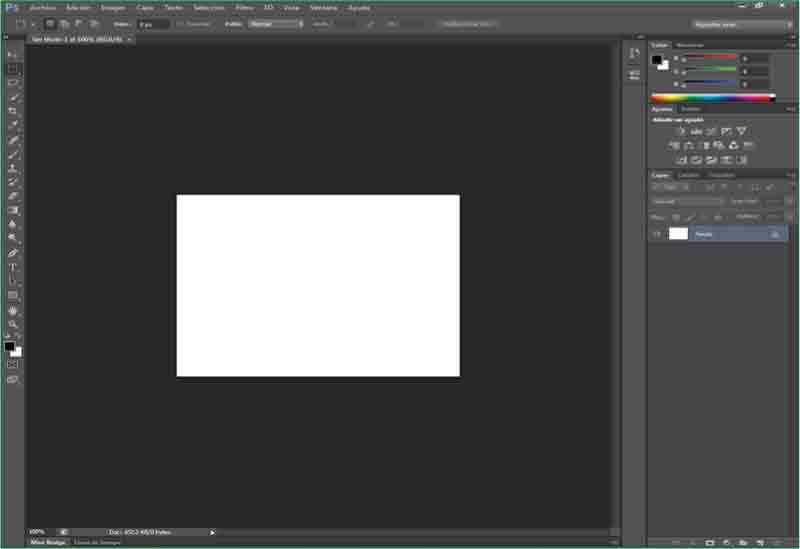
Task: Swap foreground and background colors in toolbar
Action: pyautogui.click(x=17, y=337)
